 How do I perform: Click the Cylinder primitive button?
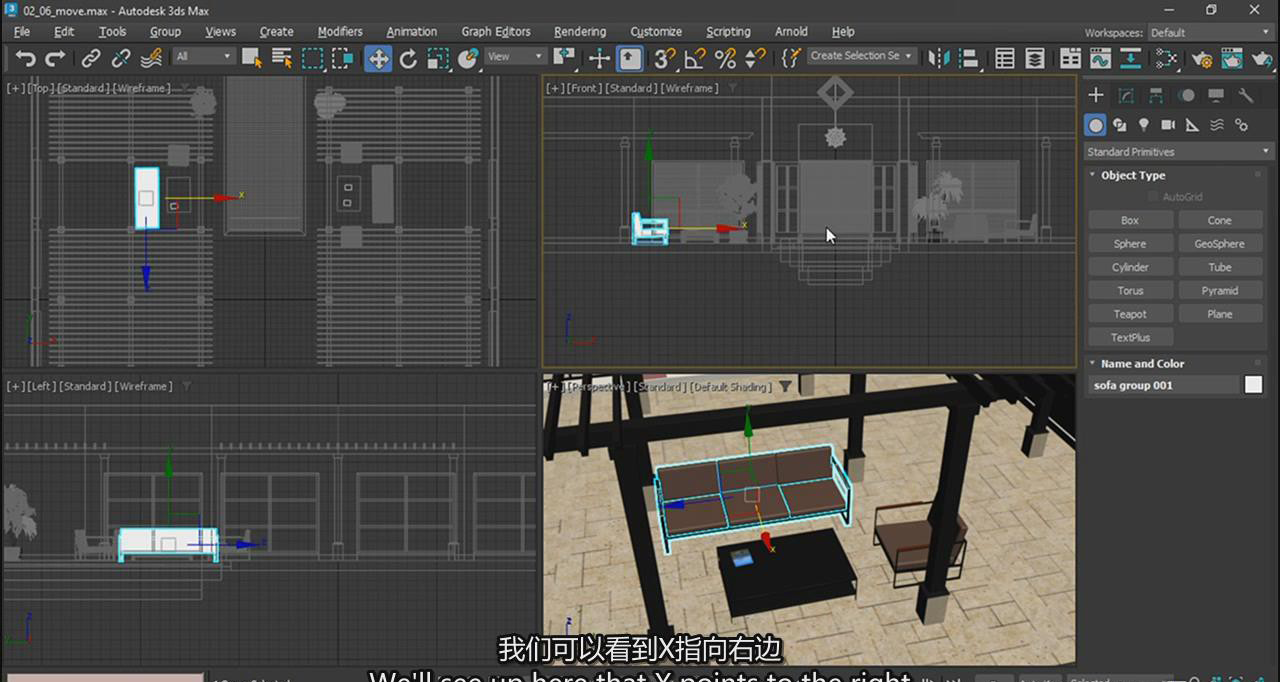pyautogui.click(x=1130, y=267)
